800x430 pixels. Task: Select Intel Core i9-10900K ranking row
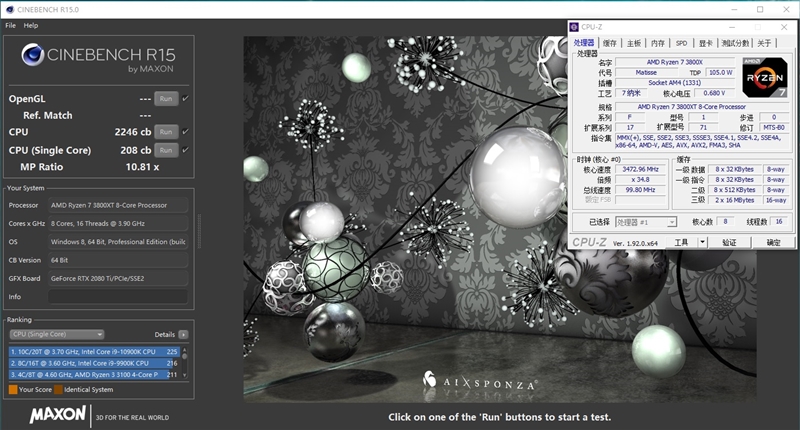click(94, 351)
